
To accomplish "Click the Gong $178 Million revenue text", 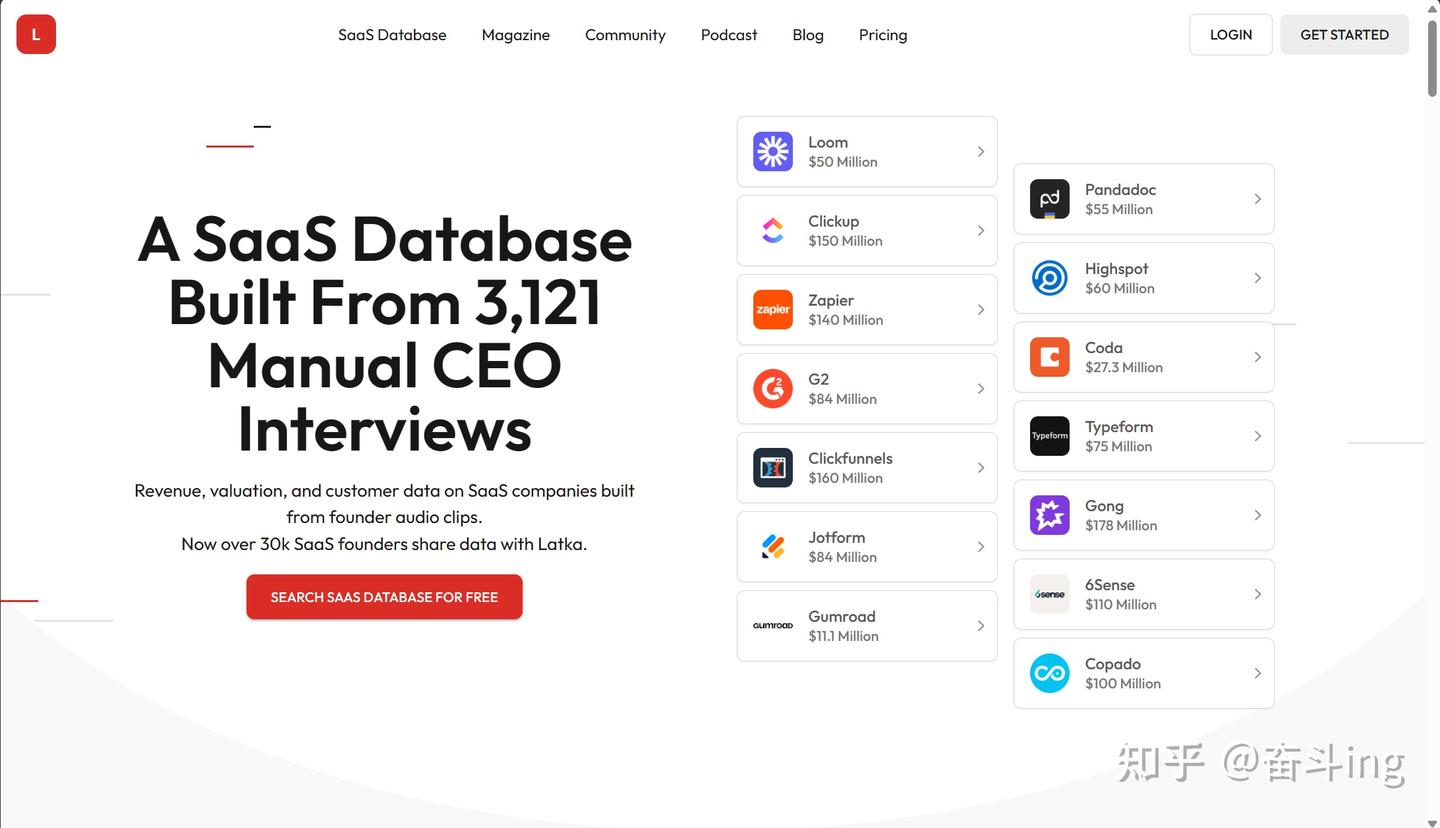I will pyautogui.click(x=1121, y=525).
